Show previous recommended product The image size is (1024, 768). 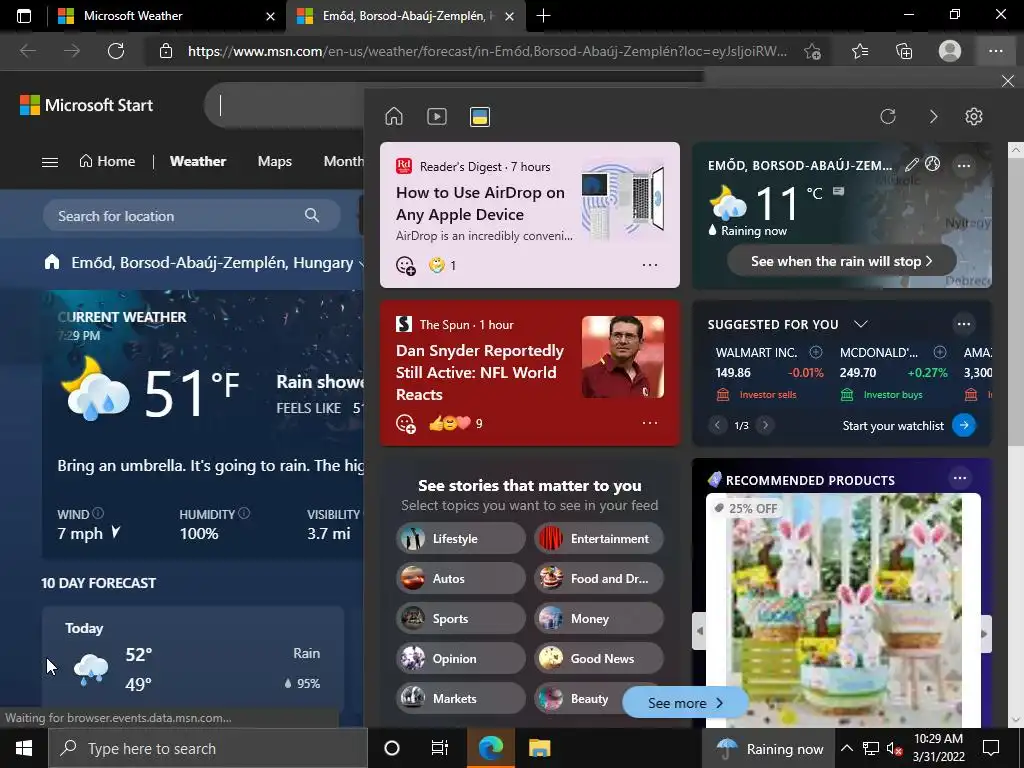pos(699,632)
